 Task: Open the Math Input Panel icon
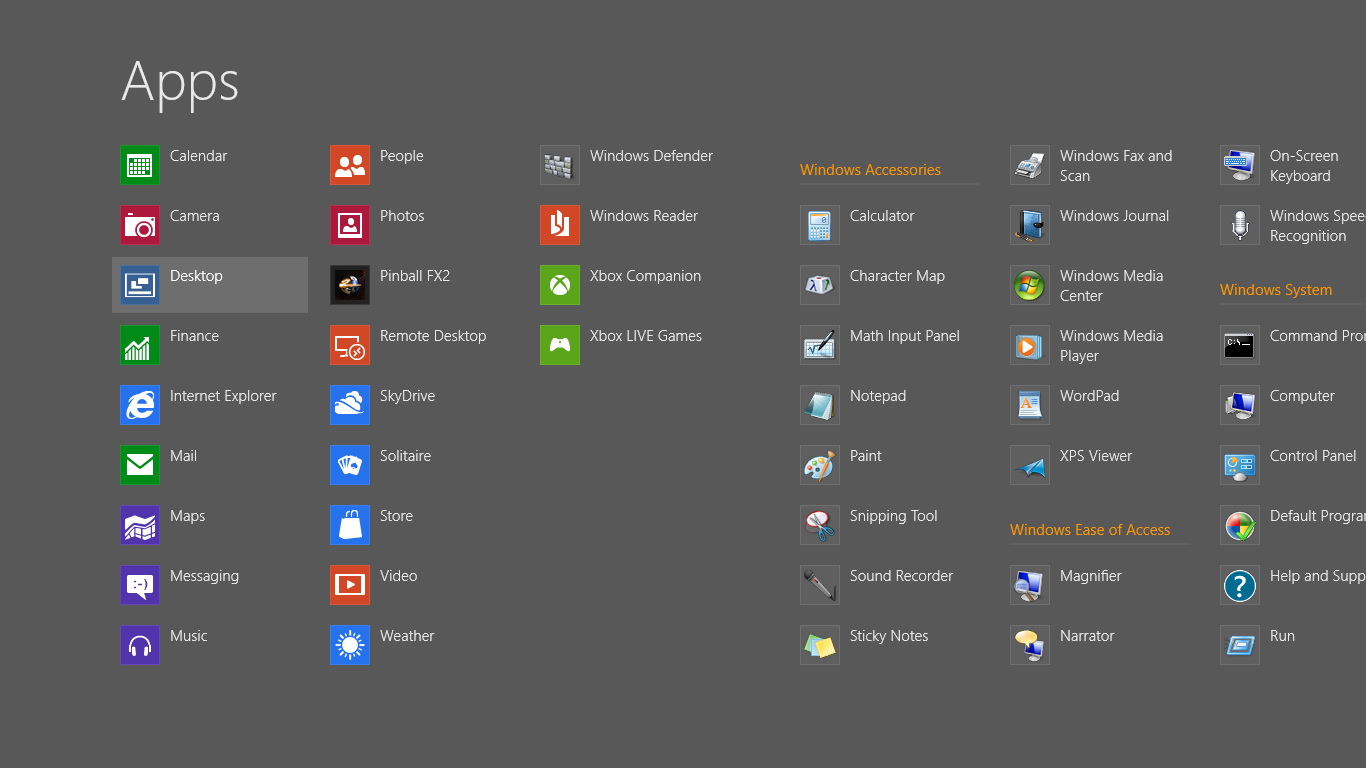click(820, 345)
